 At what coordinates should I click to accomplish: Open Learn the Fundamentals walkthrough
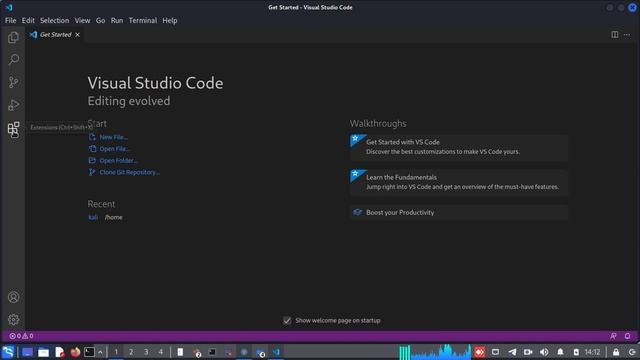[459, 182]
